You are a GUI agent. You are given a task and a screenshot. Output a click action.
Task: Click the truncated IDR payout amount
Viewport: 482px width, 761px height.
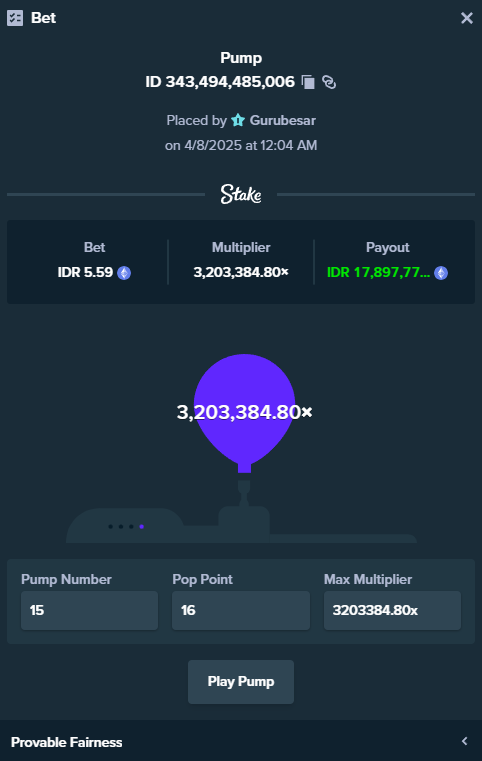[379, 273]
